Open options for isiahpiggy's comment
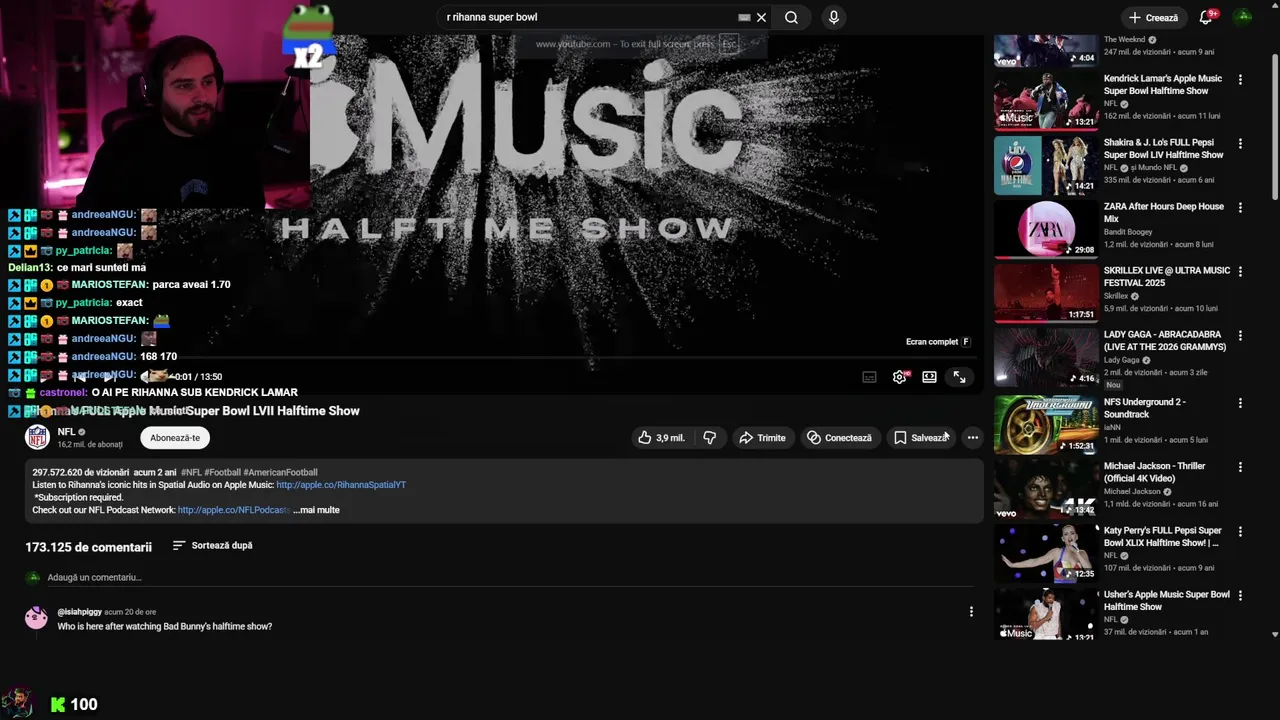 971,612
